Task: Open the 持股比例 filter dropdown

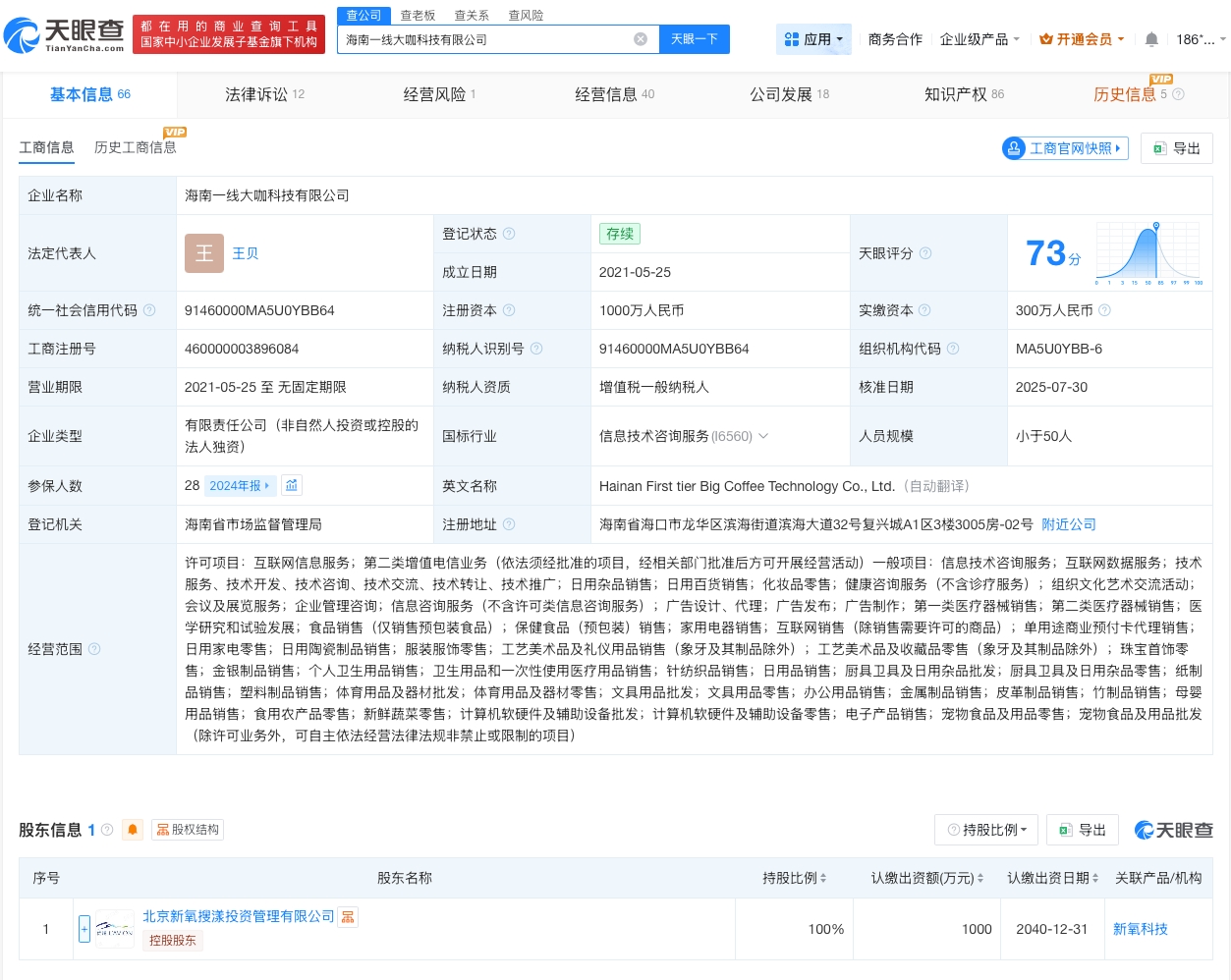Action: pos(986,830)
